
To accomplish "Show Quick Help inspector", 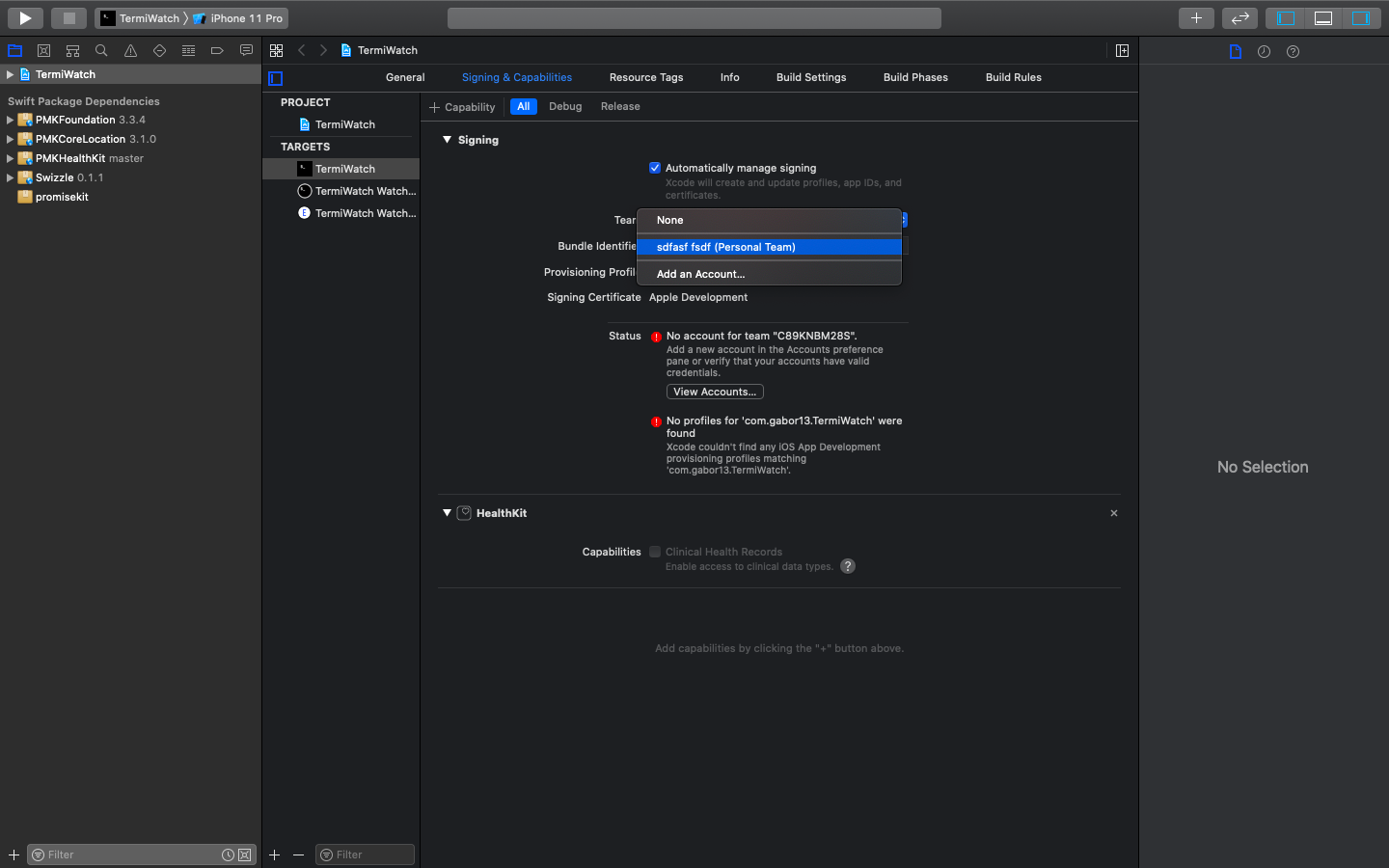I will [1293, 51].
